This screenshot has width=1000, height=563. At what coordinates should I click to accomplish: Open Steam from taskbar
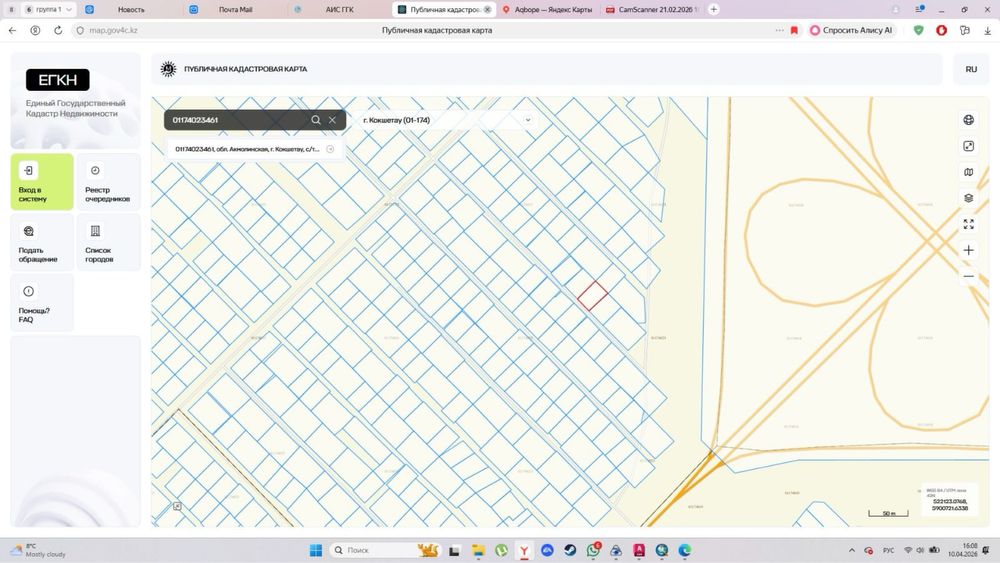pyautogui.click(x=570, y=550)
